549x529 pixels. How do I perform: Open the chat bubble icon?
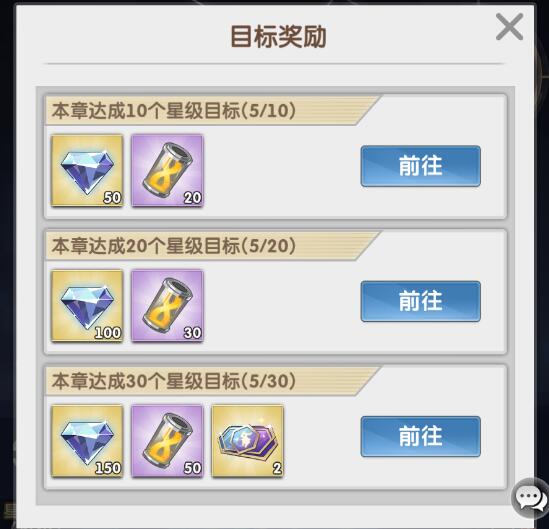point(531,497)
